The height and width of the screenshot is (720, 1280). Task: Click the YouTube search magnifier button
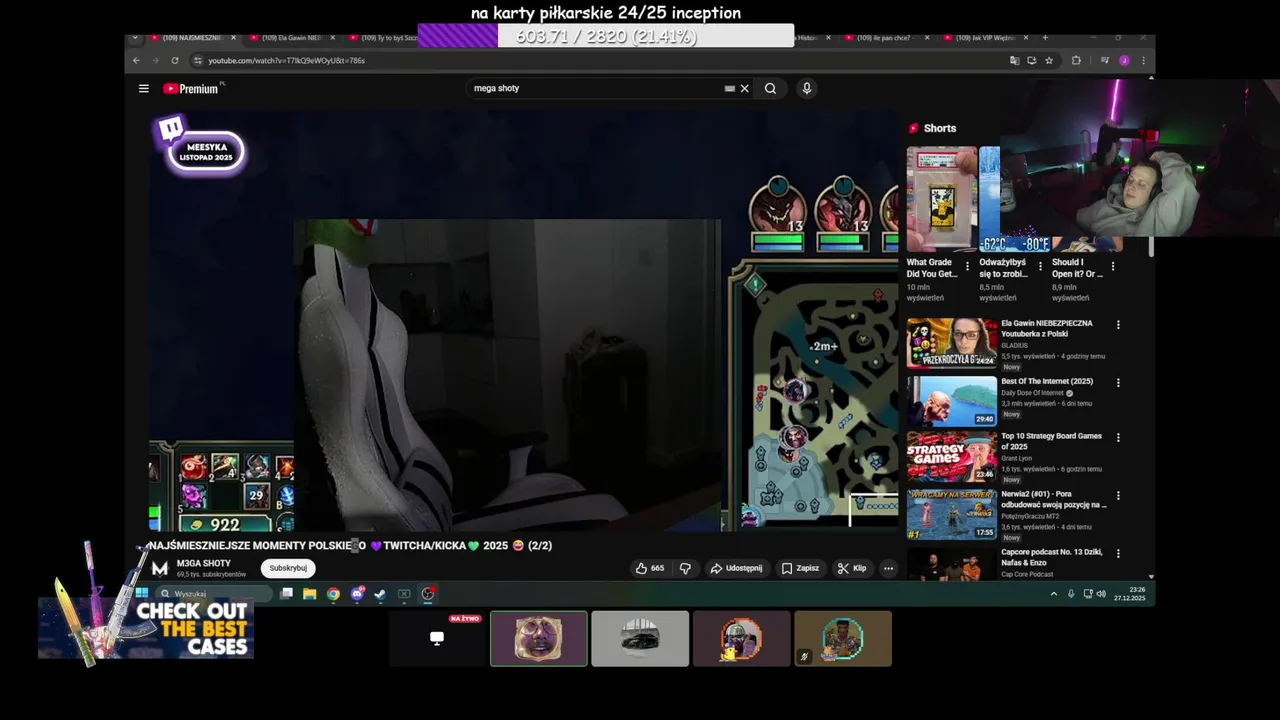[770, 88]
